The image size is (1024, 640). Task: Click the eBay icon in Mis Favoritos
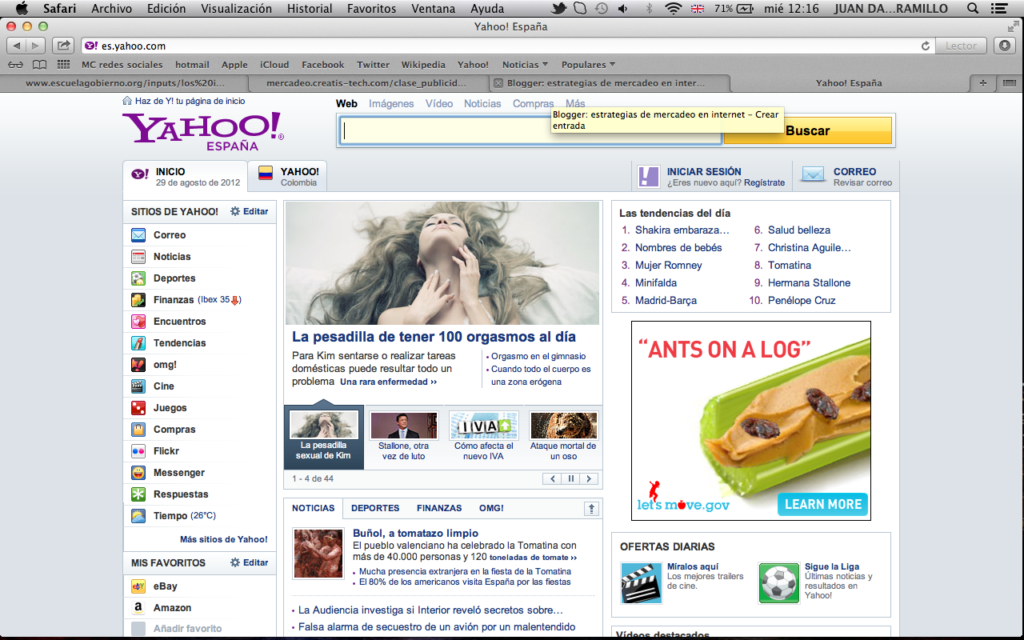[138, 586]
